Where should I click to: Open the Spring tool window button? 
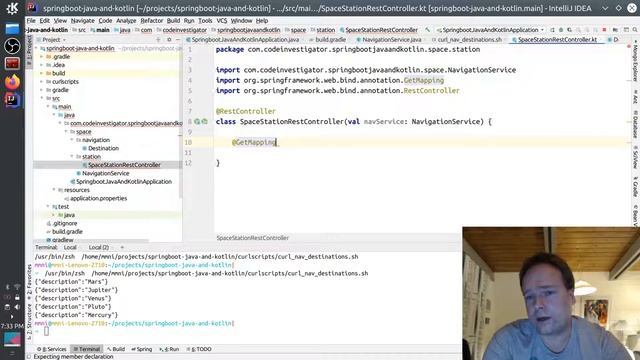pos(141,349)
